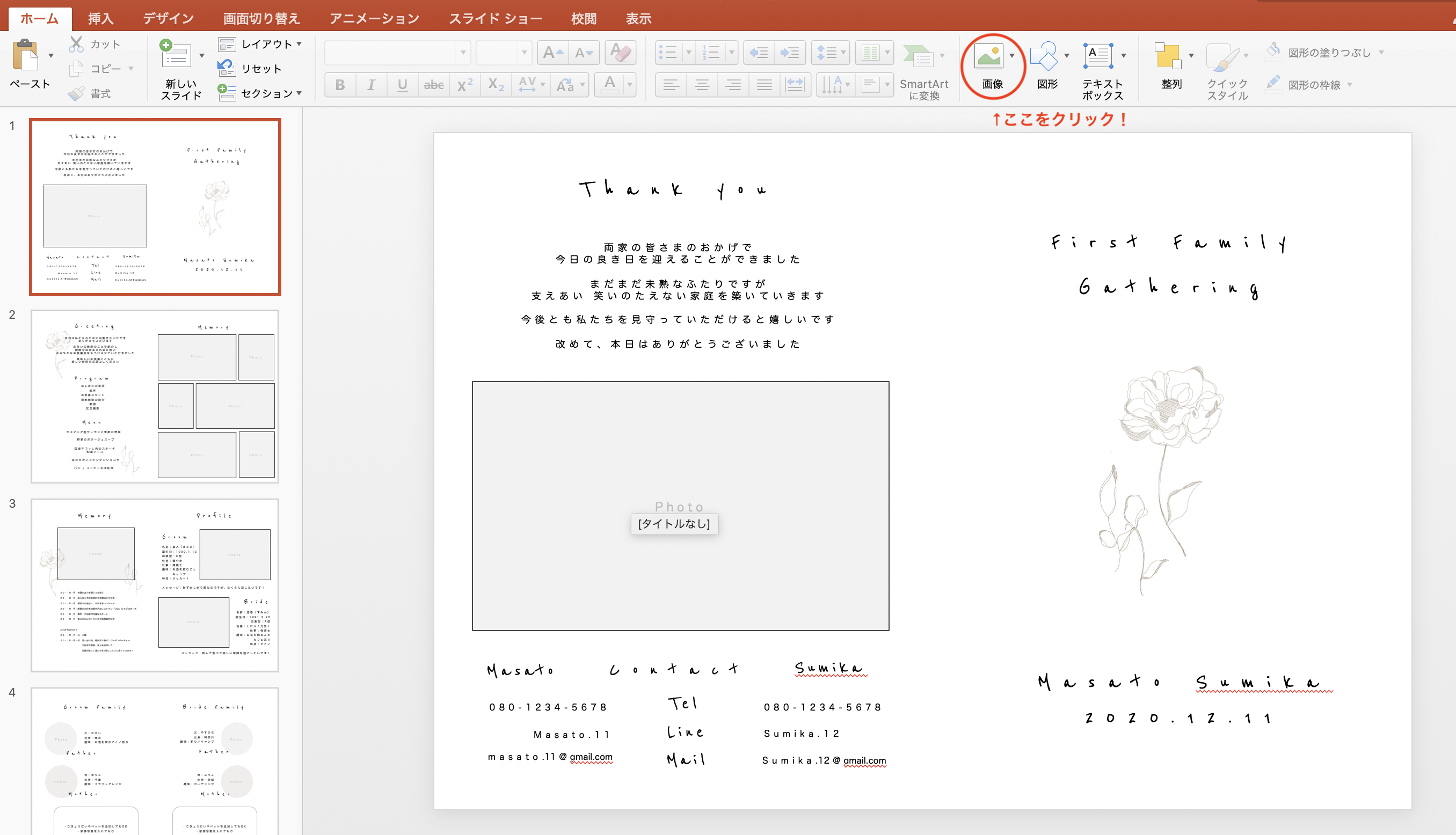Open the アニメーション ribbon tab

pyautogui.click(x=374, y=18)
